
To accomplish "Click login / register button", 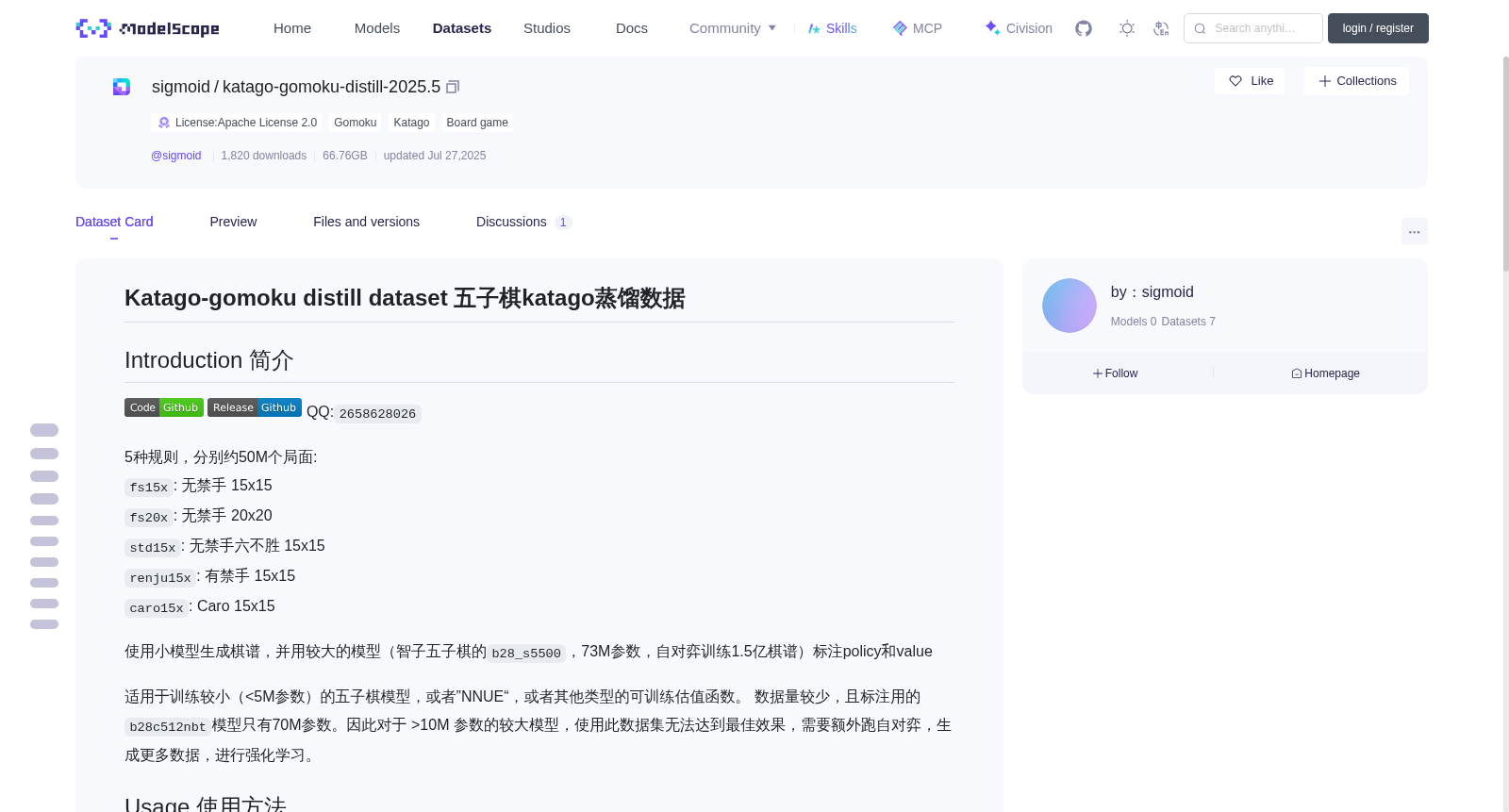I will [1378, 28].
